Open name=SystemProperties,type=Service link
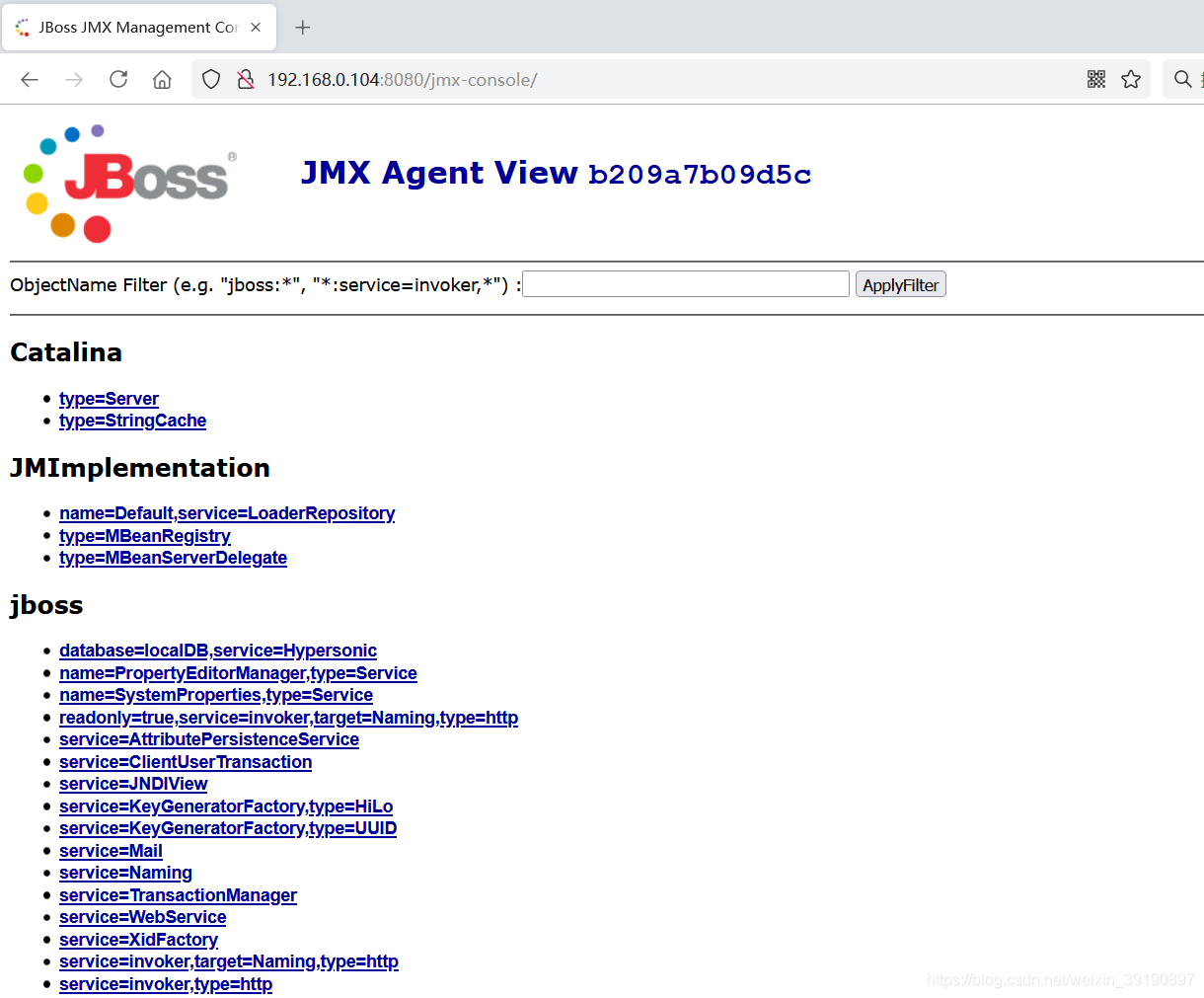The image size is (1204, 998). click(216, 695)
